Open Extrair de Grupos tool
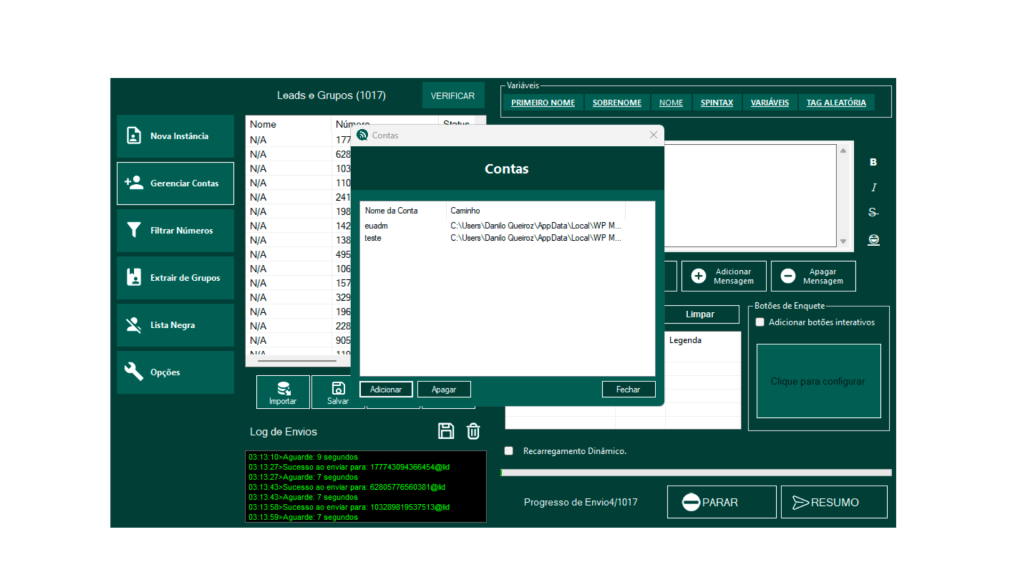 (175, 278)
